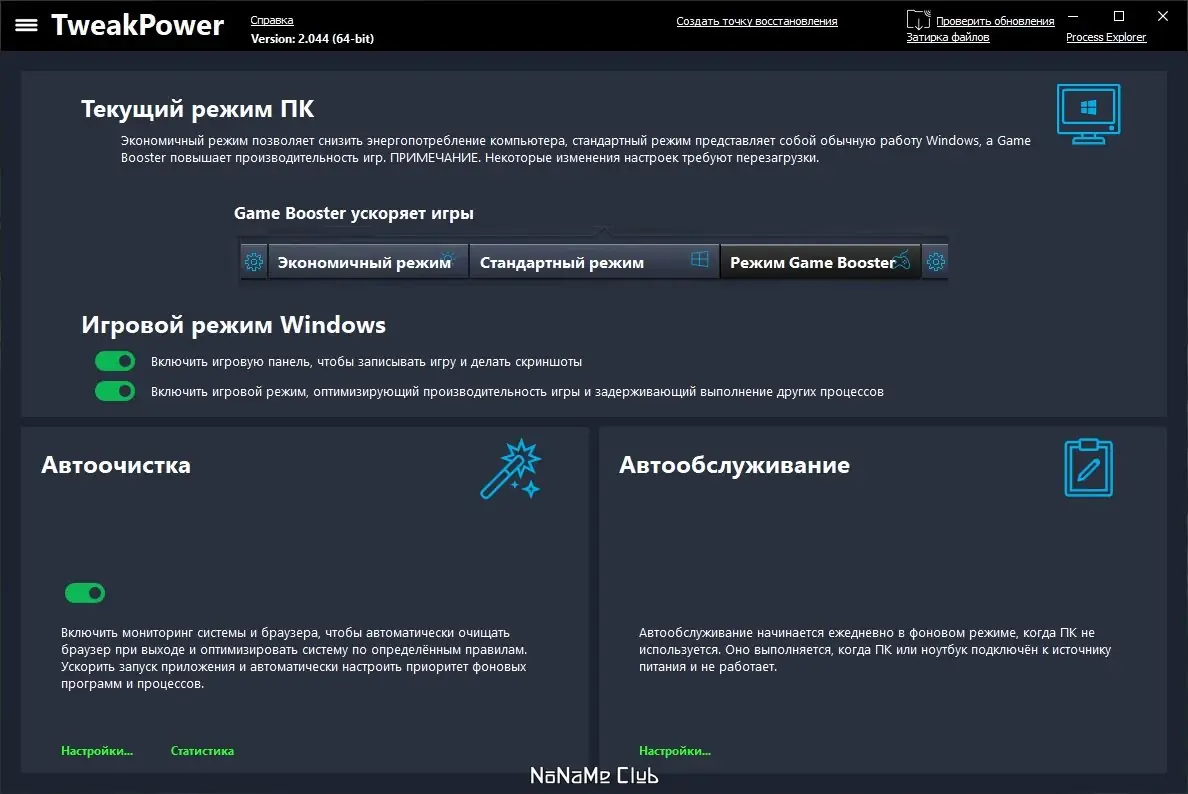Screen dimensions: 1188x794
Task: Click the Автообслуживание clipboard icon
Action: [x=1089, y=468]
